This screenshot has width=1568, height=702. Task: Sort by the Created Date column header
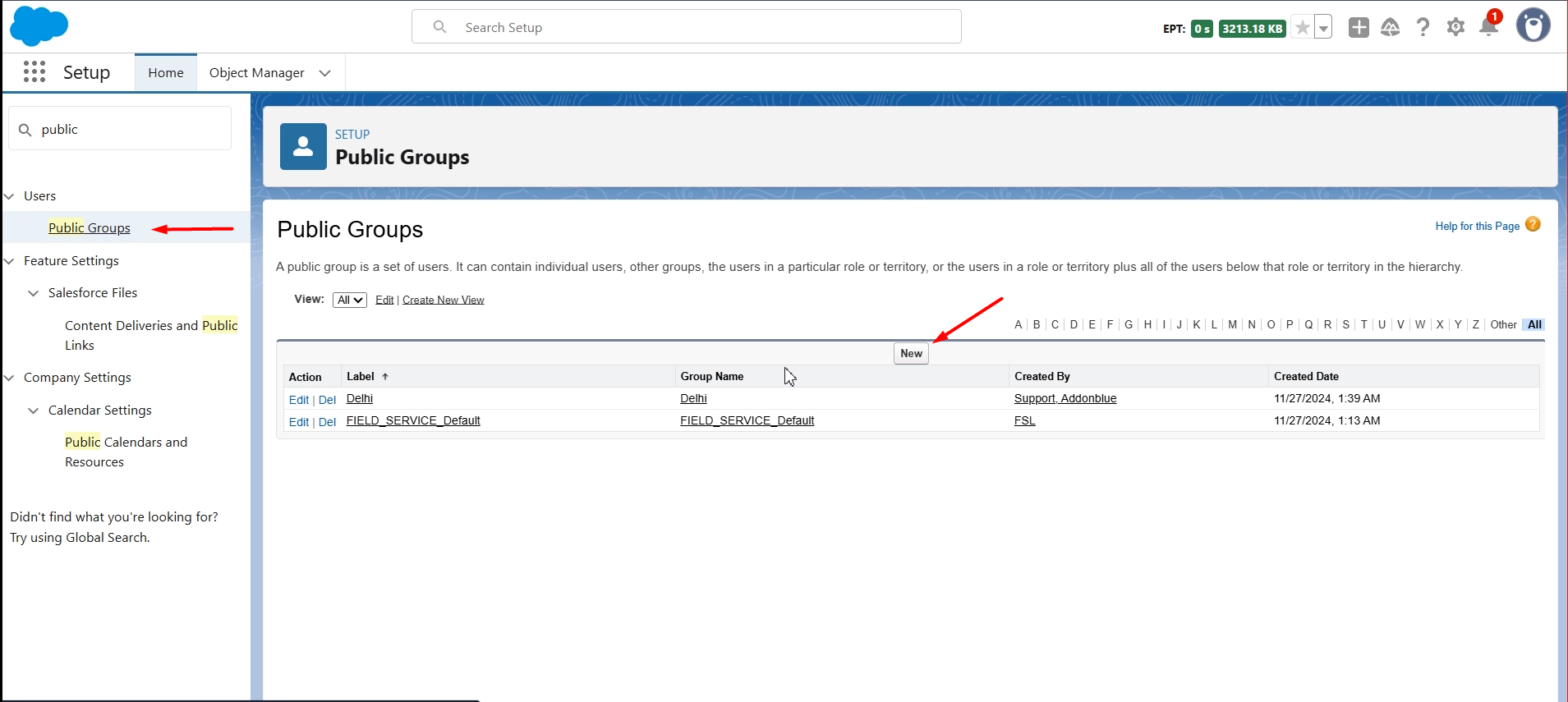[1306, 376]
